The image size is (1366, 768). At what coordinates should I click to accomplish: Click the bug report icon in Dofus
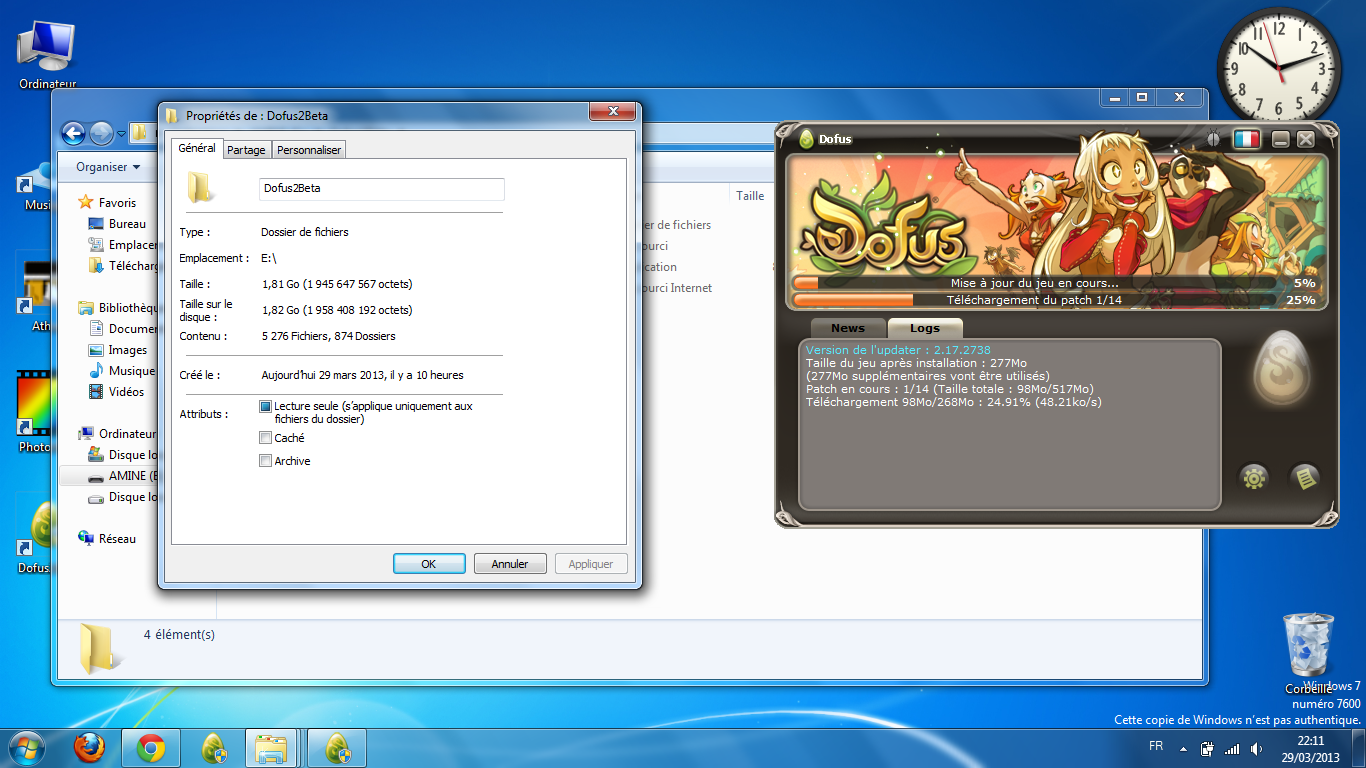(1213, 140)
